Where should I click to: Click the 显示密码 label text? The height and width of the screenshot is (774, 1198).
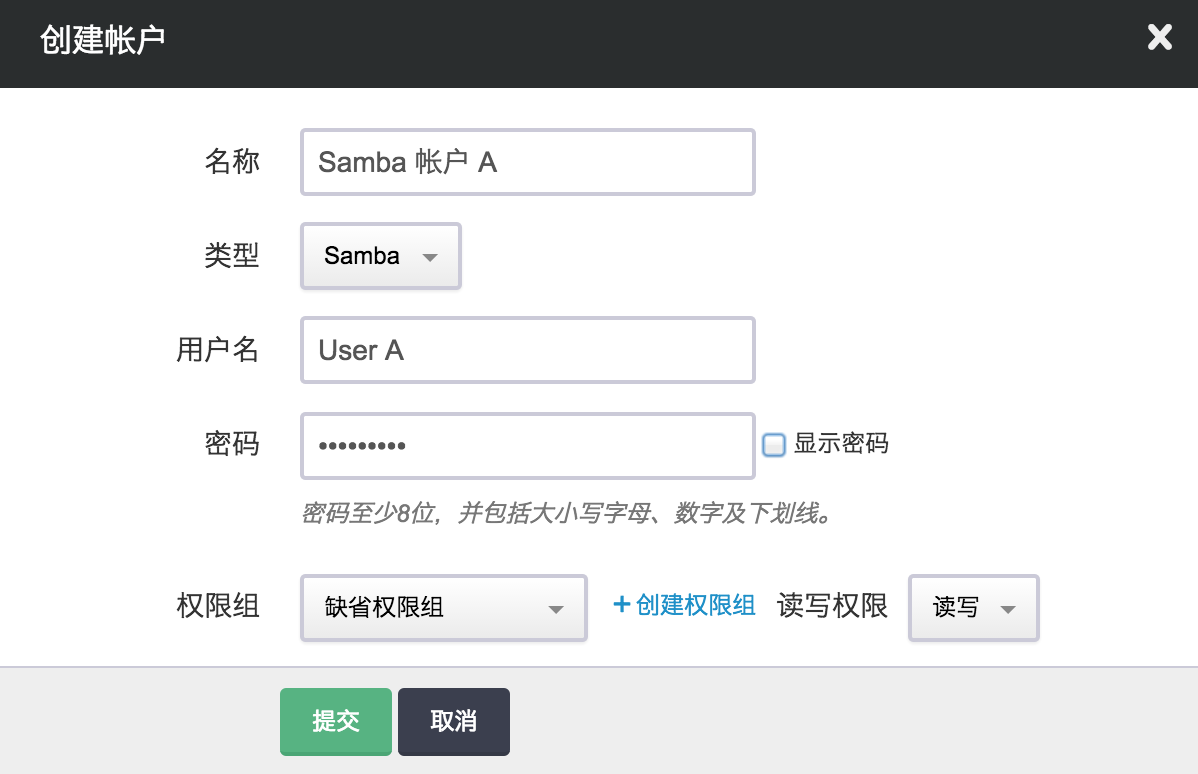click(x=840, y=444)
